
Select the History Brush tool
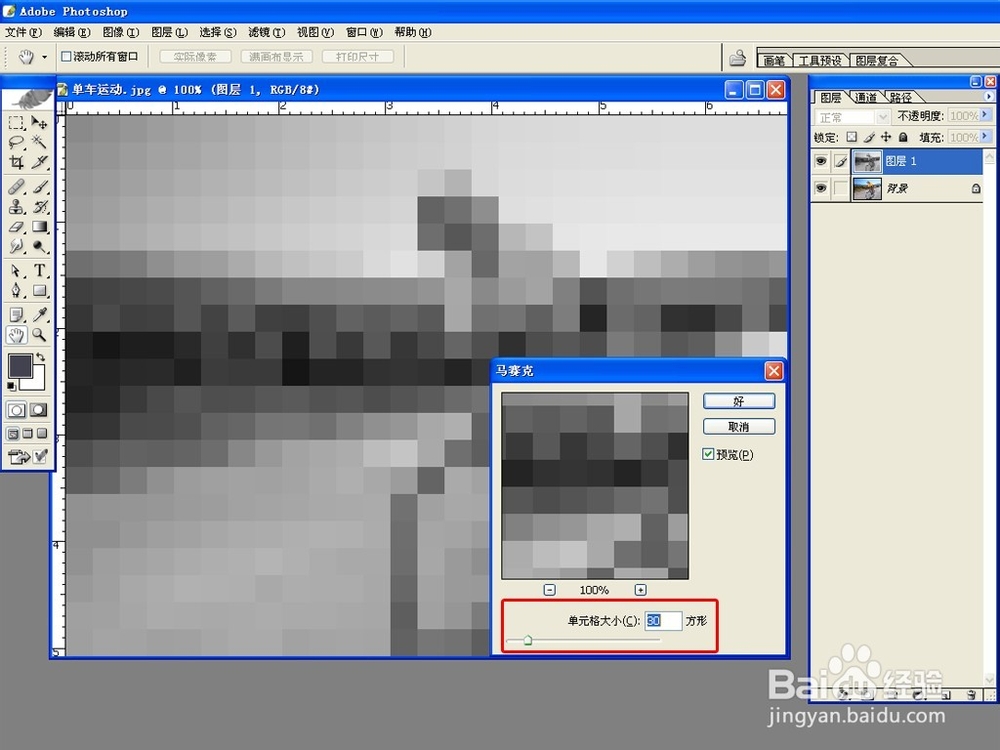39,207
